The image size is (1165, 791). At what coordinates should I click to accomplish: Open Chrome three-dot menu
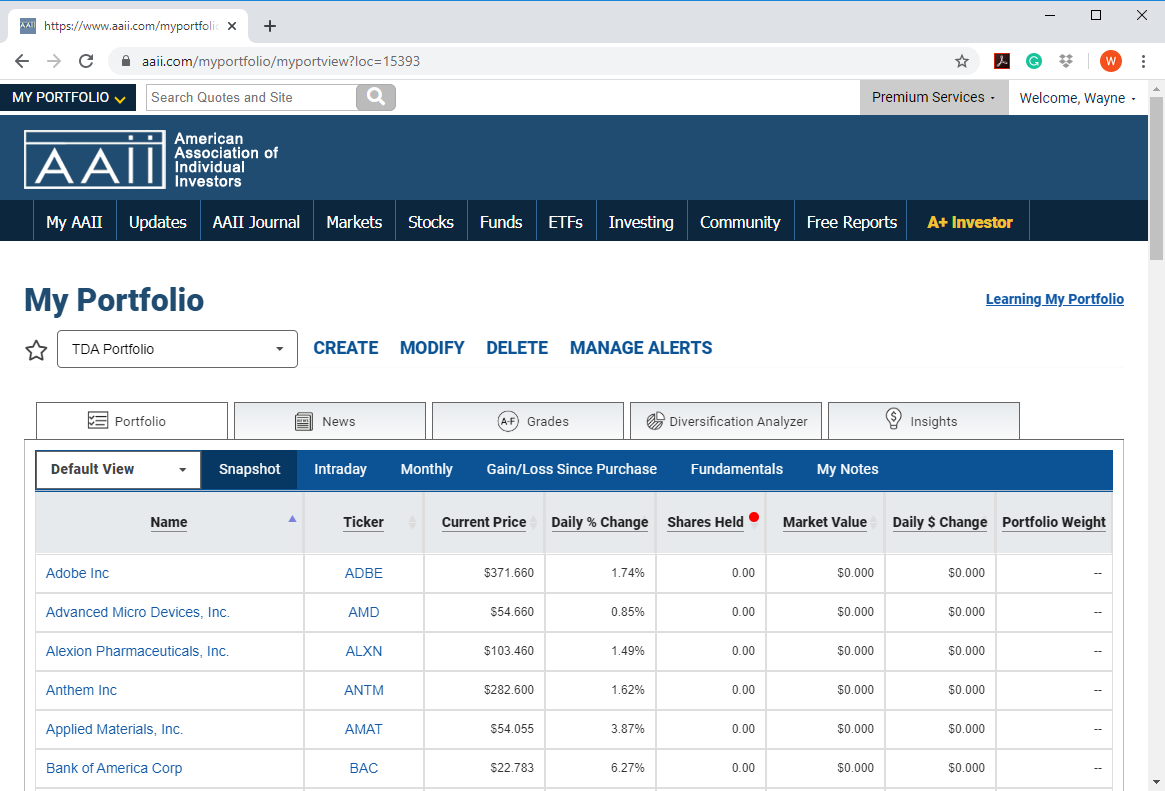point(1143,61)
